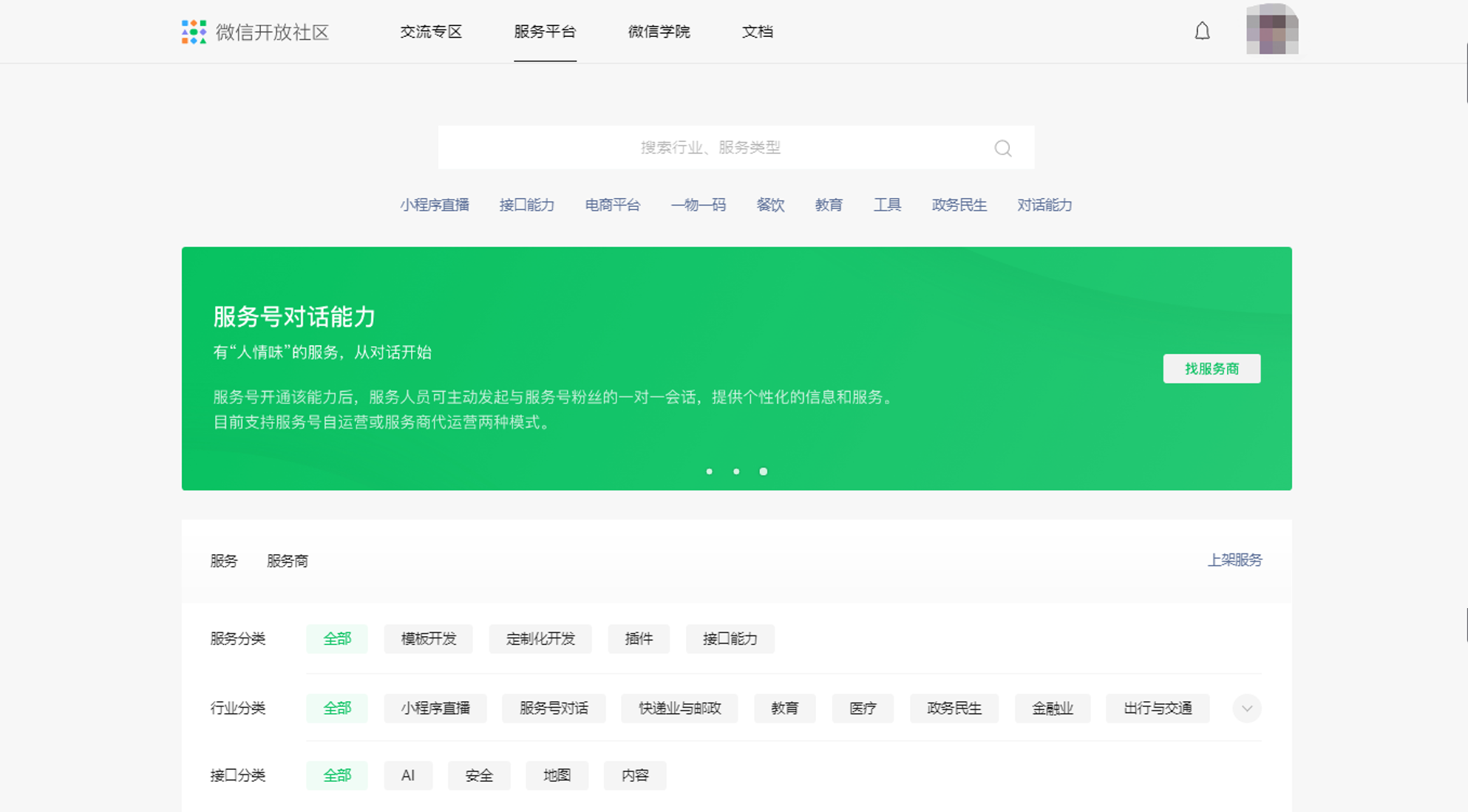Screen dimensions: 1468x812
Task: Expand more industry categories chevron
Action: [1246, 709]
